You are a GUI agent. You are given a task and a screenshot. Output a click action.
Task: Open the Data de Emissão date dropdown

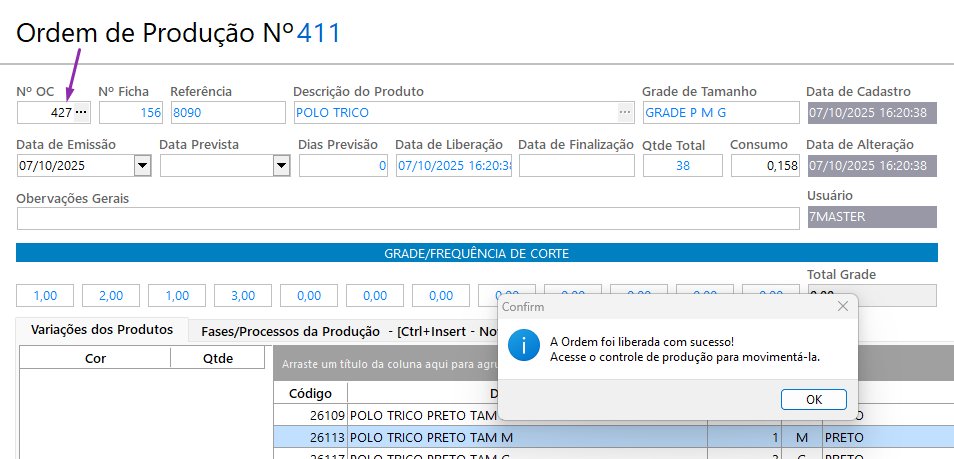pyautogui.click(x=142, y=166)
